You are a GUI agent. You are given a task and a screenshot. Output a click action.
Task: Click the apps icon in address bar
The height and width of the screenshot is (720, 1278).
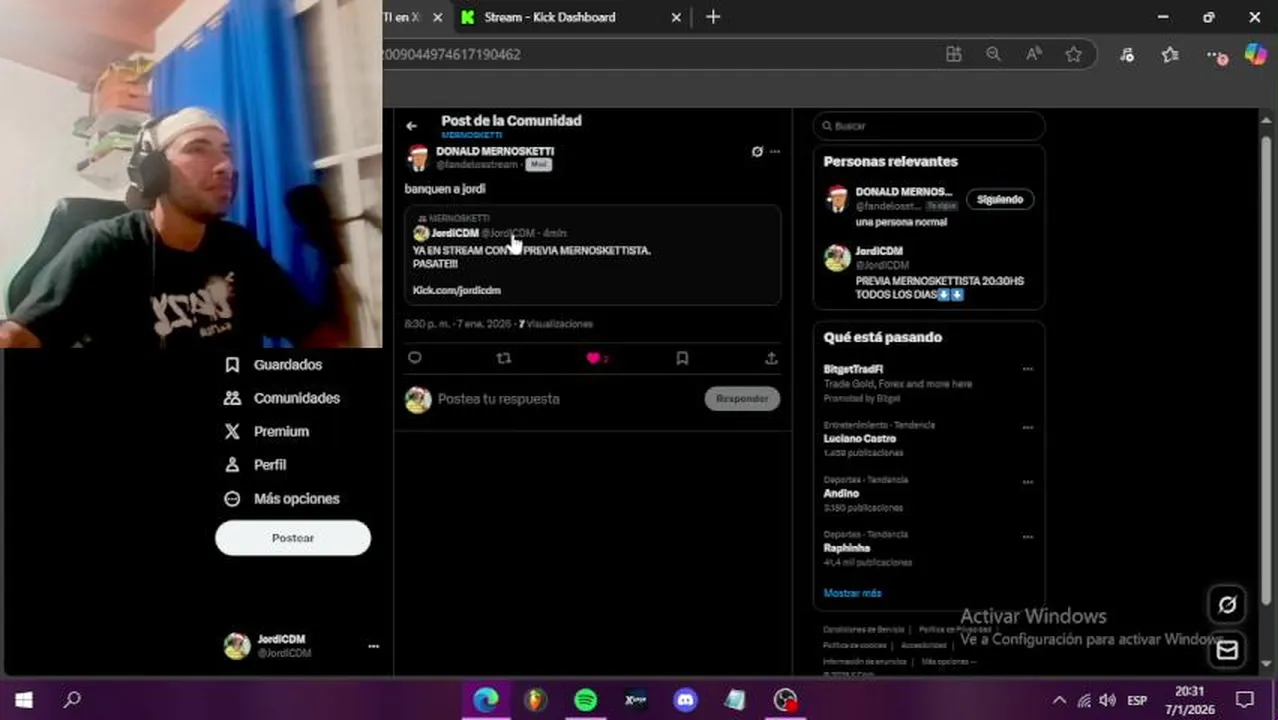click(953, 54)
